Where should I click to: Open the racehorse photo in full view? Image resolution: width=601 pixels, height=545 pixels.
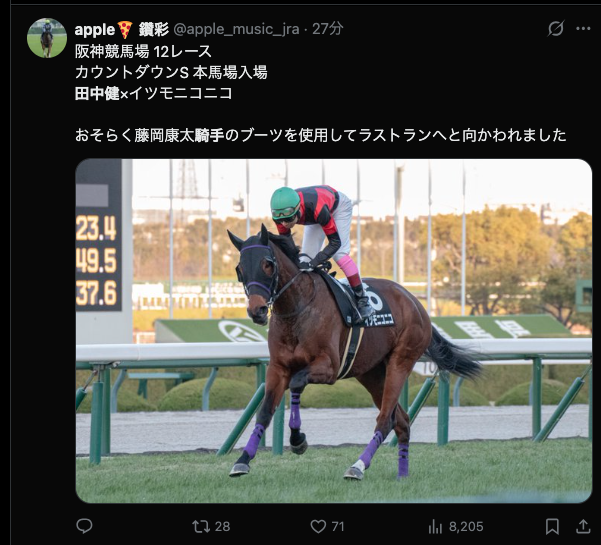[334, 331]
